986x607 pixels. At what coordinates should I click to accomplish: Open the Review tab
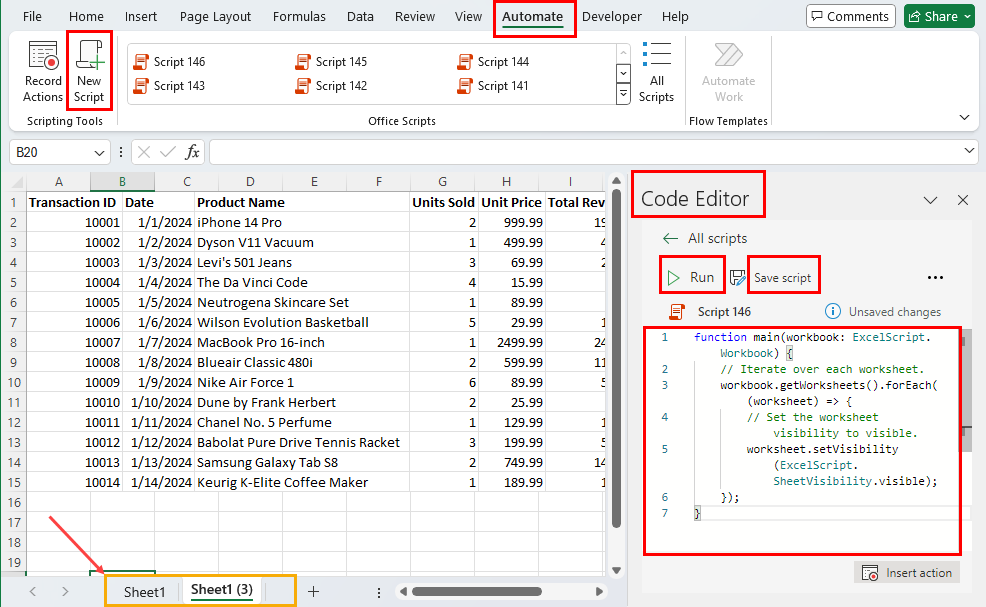[415, 16]
